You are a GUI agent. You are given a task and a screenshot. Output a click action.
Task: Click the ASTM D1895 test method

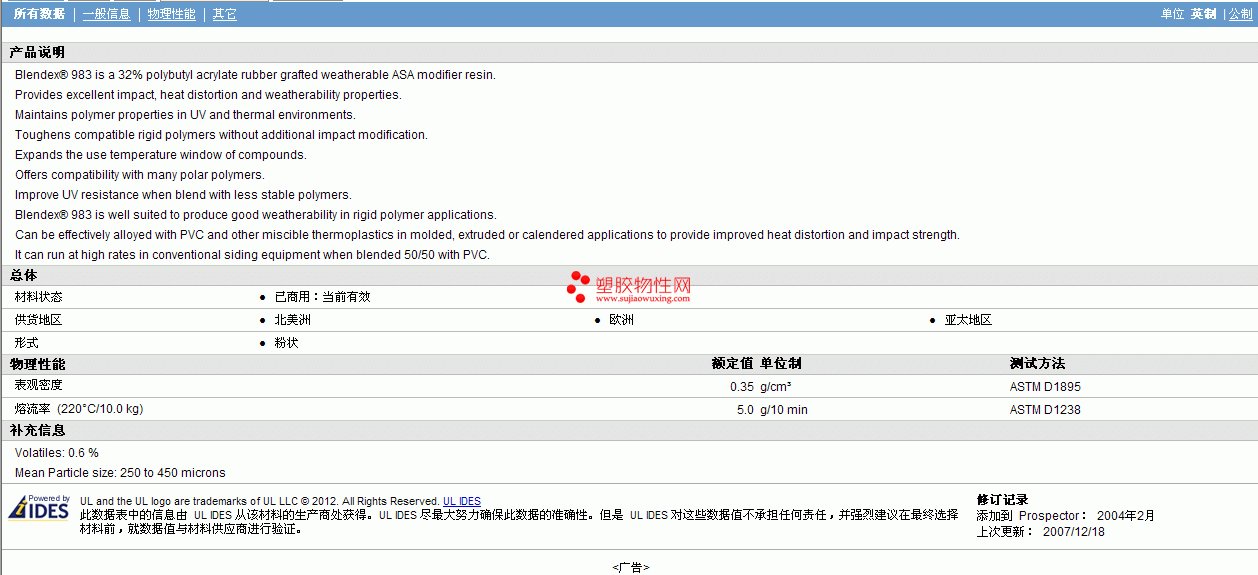(1045, 387)
